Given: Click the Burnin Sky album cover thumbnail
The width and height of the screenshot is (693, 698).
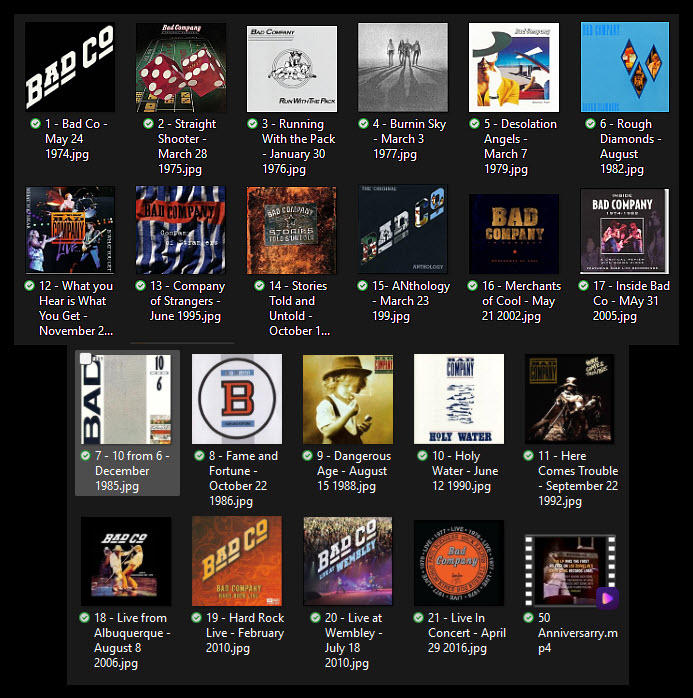Looking at the screenshot, I should [x=403, y=67].
